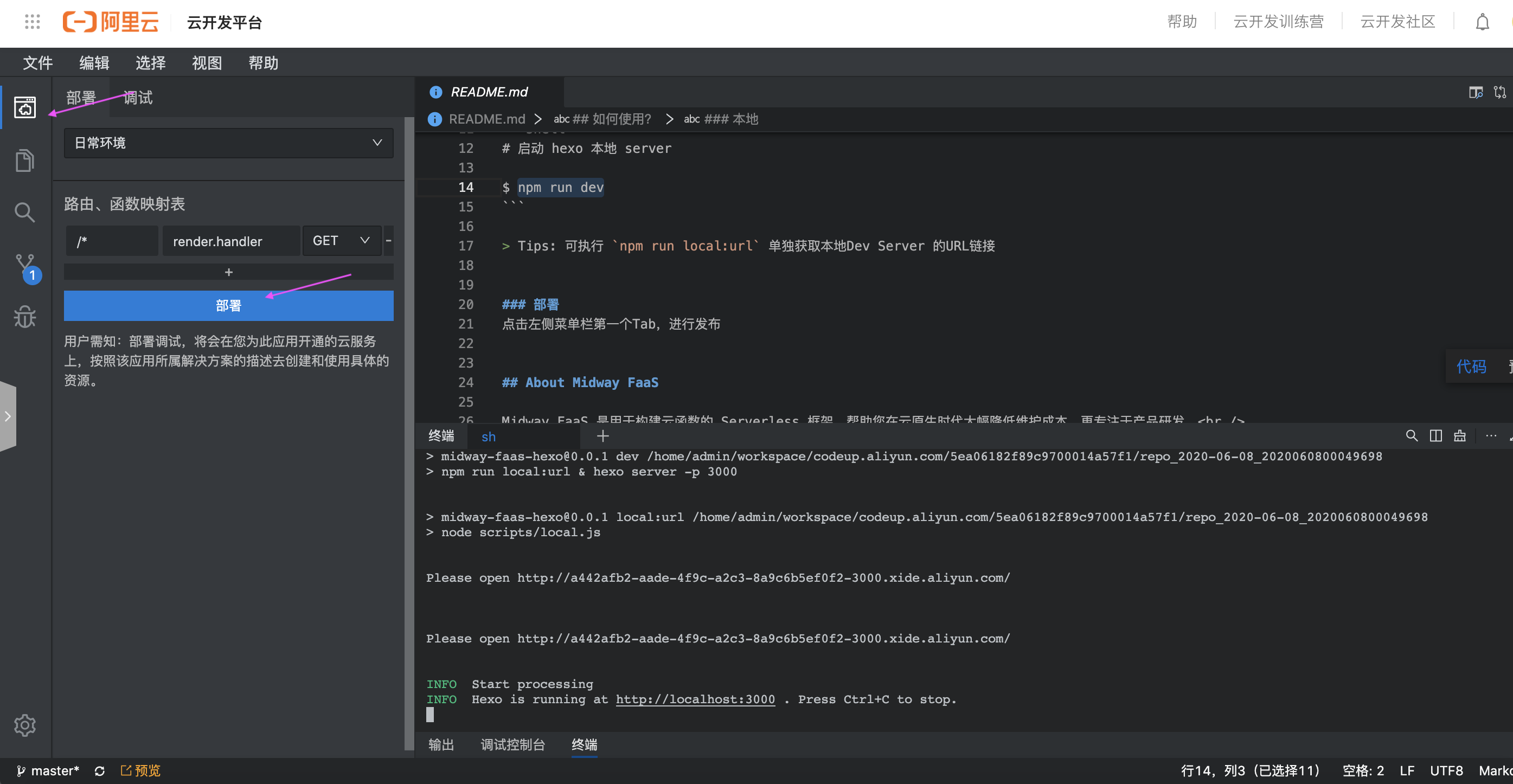The width and height of the screenshot is (1513, 784).
Task: Click the sync changes icon in status bar
Action: click(100, 771)
